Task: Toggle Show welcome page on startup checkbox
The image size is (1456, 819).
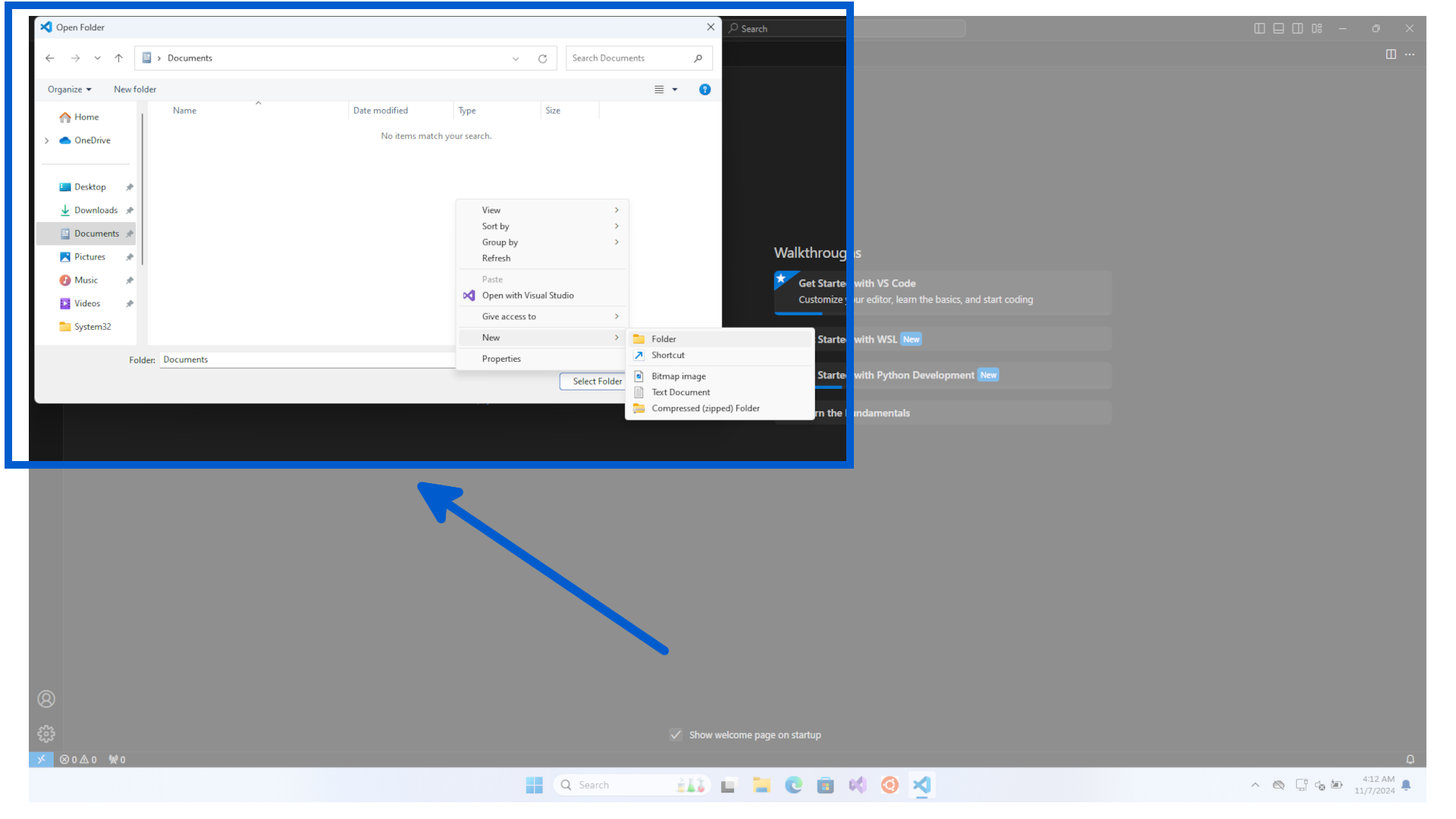Action: click(x=676, y=735)
